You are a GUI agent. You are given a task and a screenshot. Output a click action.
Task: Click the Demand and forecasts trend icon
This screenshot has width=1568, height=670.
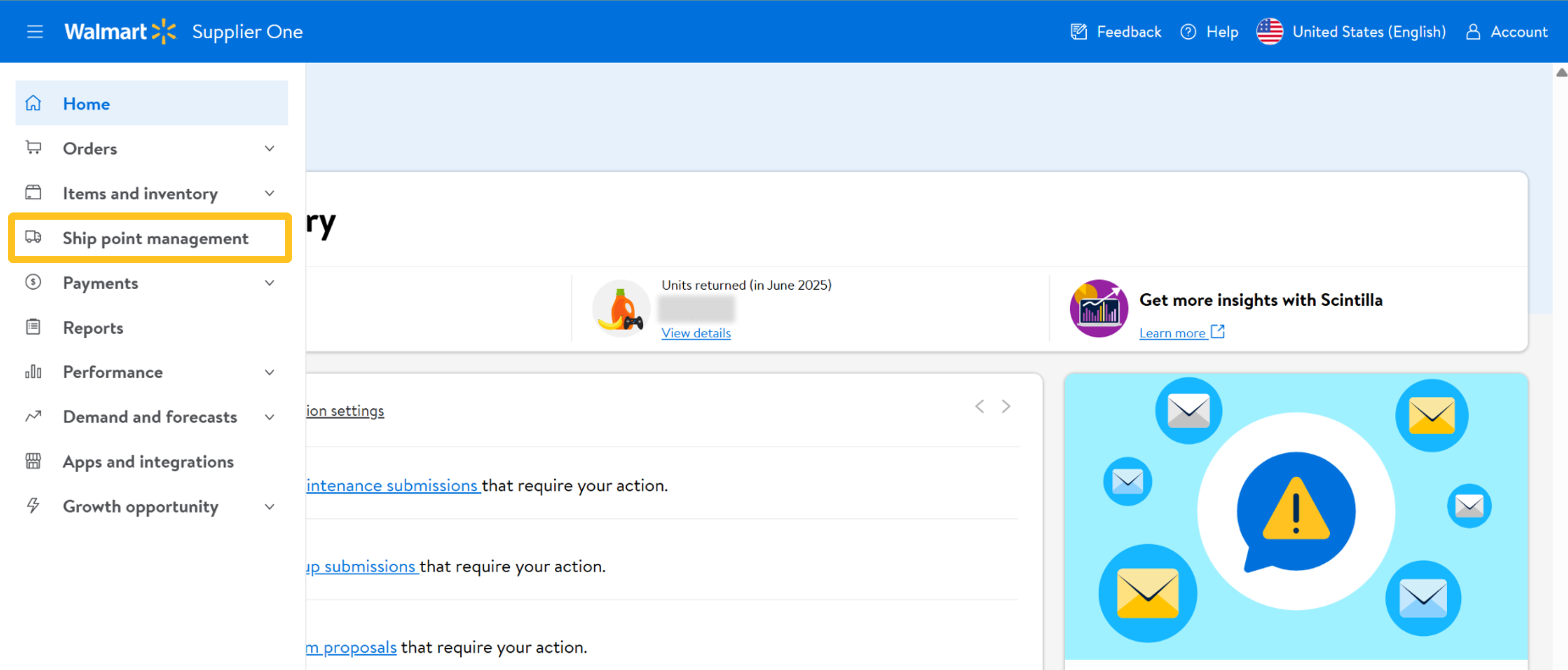point(34,417)
